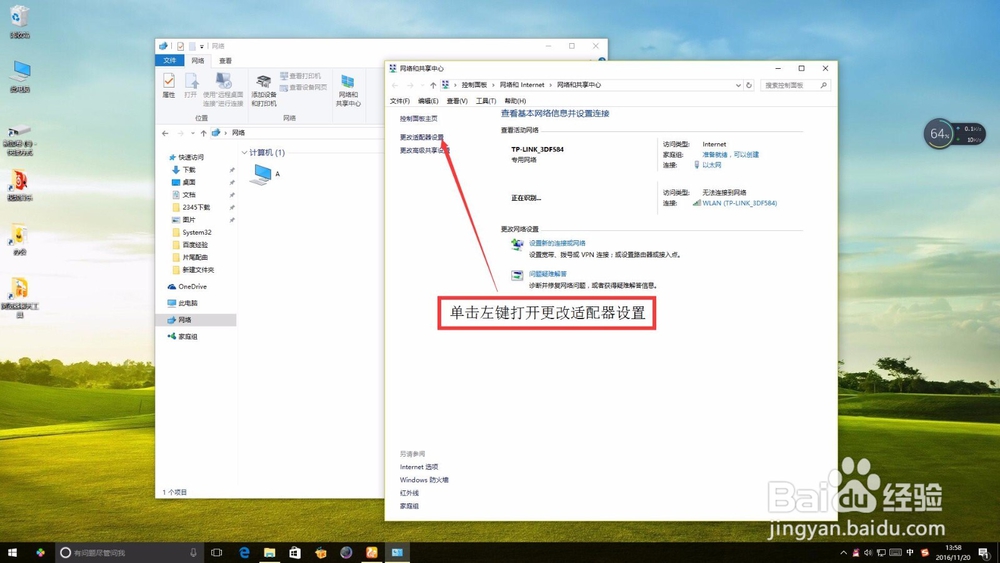
Task: Click back arrow in 网络和共享中心 window
Action: click(395, 85)
